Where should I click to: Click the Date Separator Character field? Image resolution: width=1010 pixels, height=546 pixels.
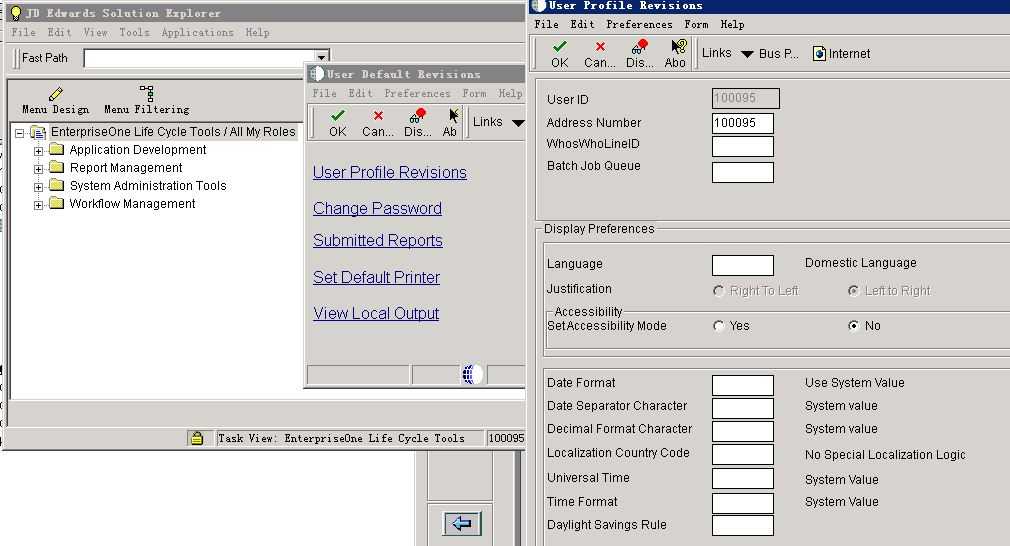tap(743, 408)
